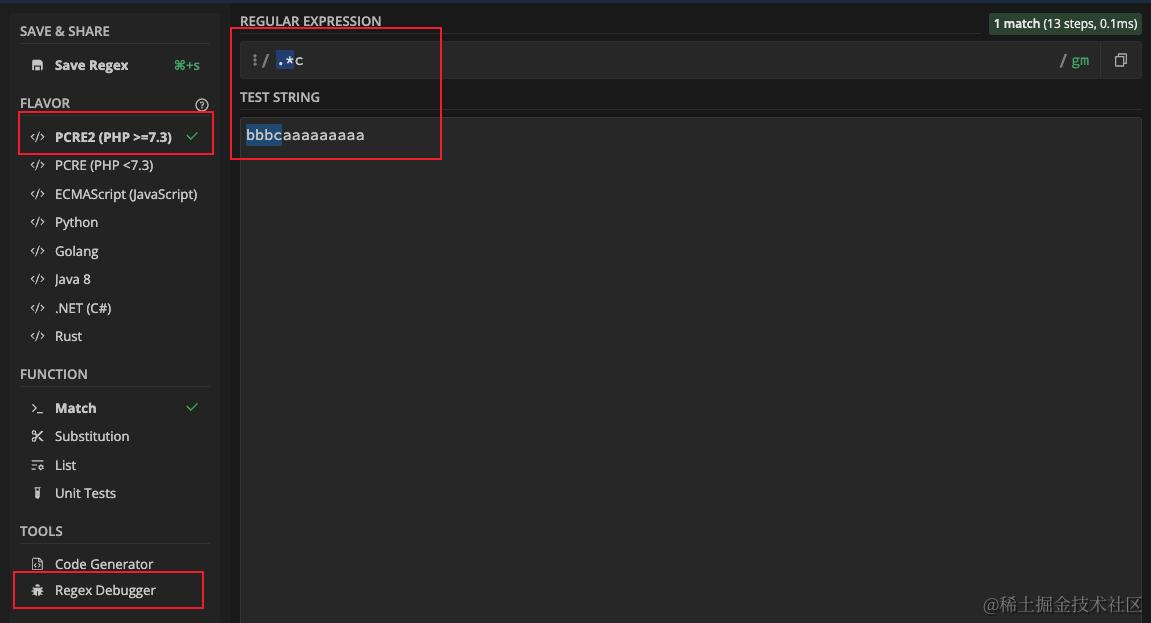
Task: Click the code icon beside Golang
Action: click(37, 251)
